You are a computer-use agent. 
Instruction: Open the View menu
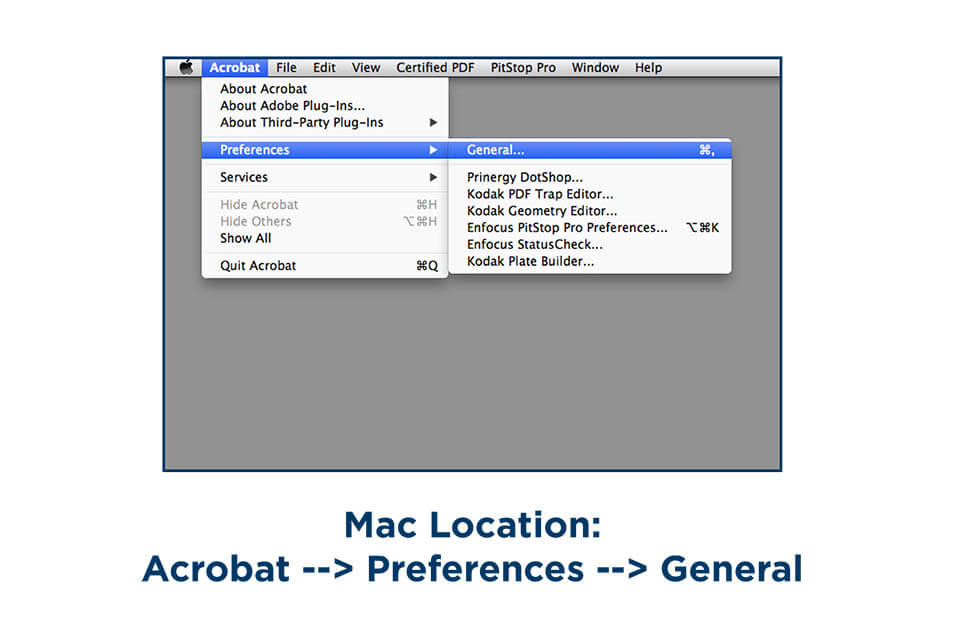tap(366, 67)
